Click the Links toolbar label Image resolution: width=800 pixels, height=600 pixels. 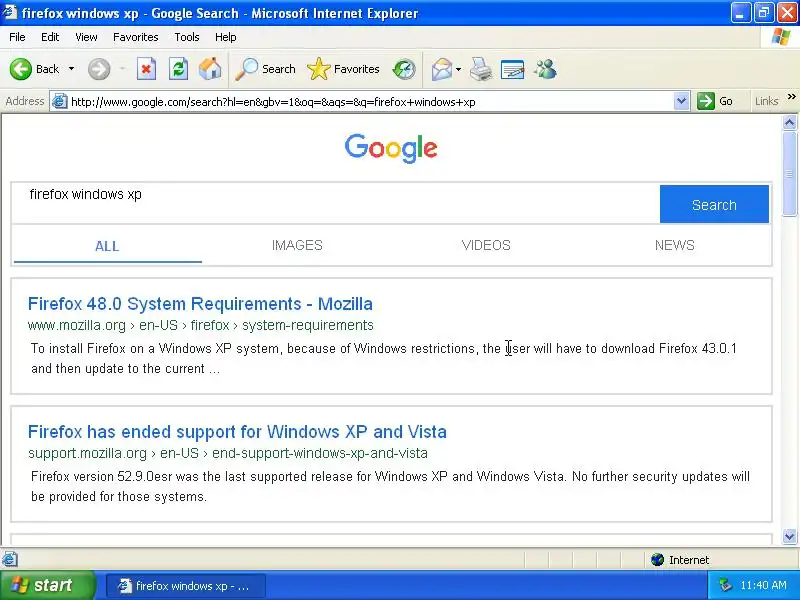point(766,101)
